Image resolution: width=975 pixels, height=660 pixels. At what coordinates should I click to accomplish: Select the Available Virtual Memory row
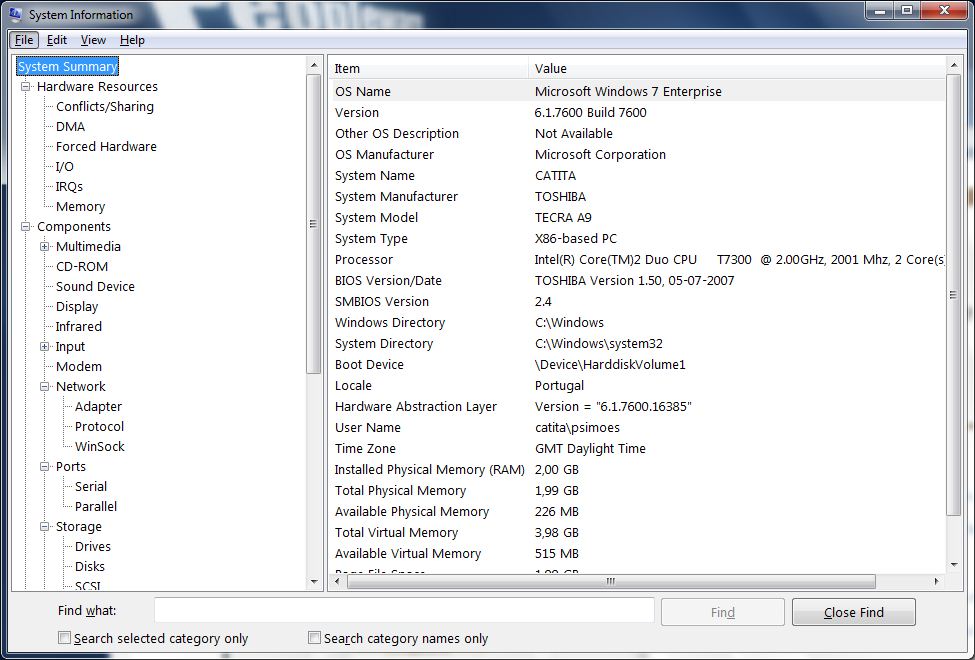638,554
